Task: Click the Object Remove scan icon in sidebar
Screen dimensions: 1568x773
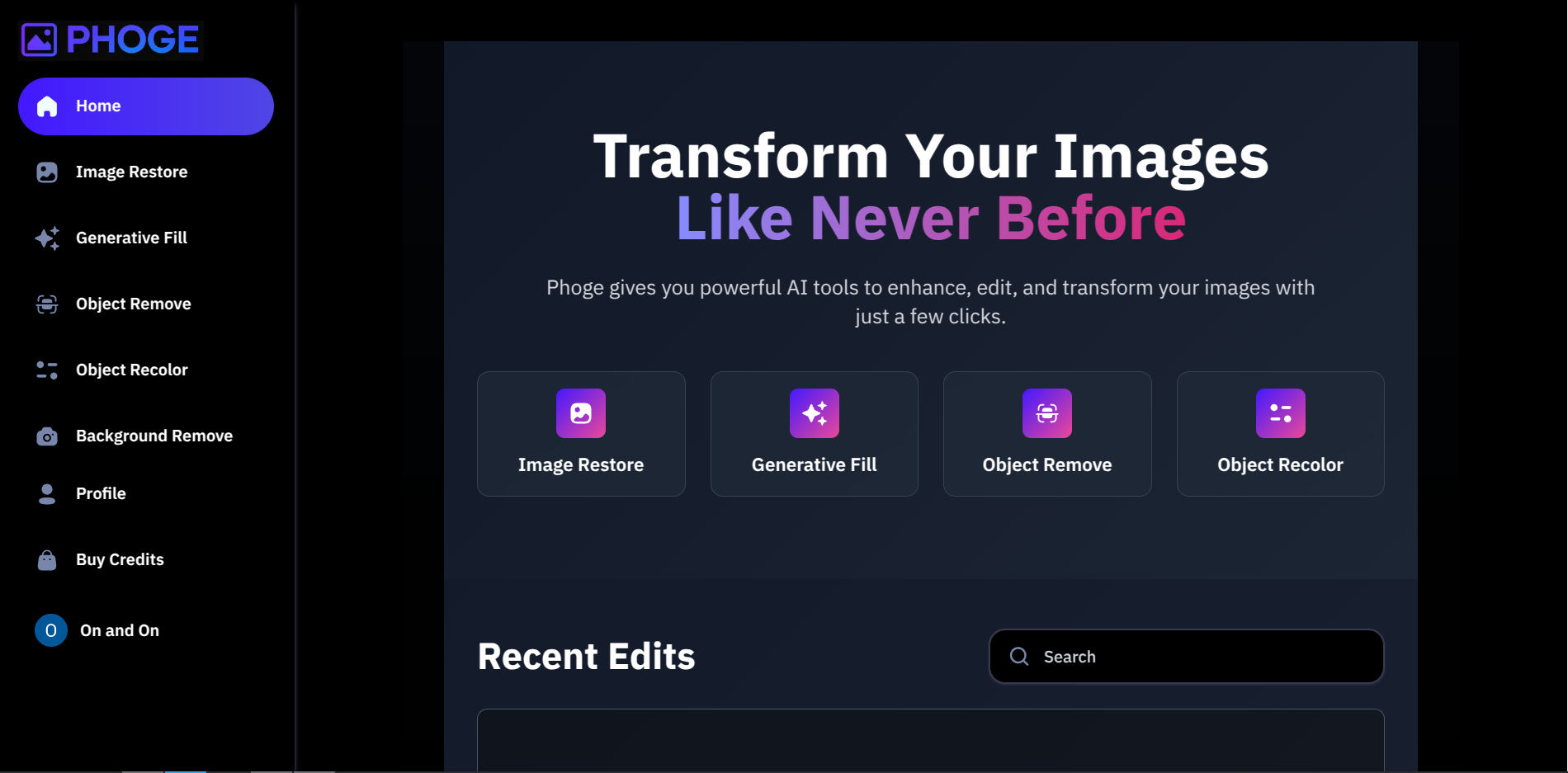Action: pyautogui.click(x=47, y=304)
